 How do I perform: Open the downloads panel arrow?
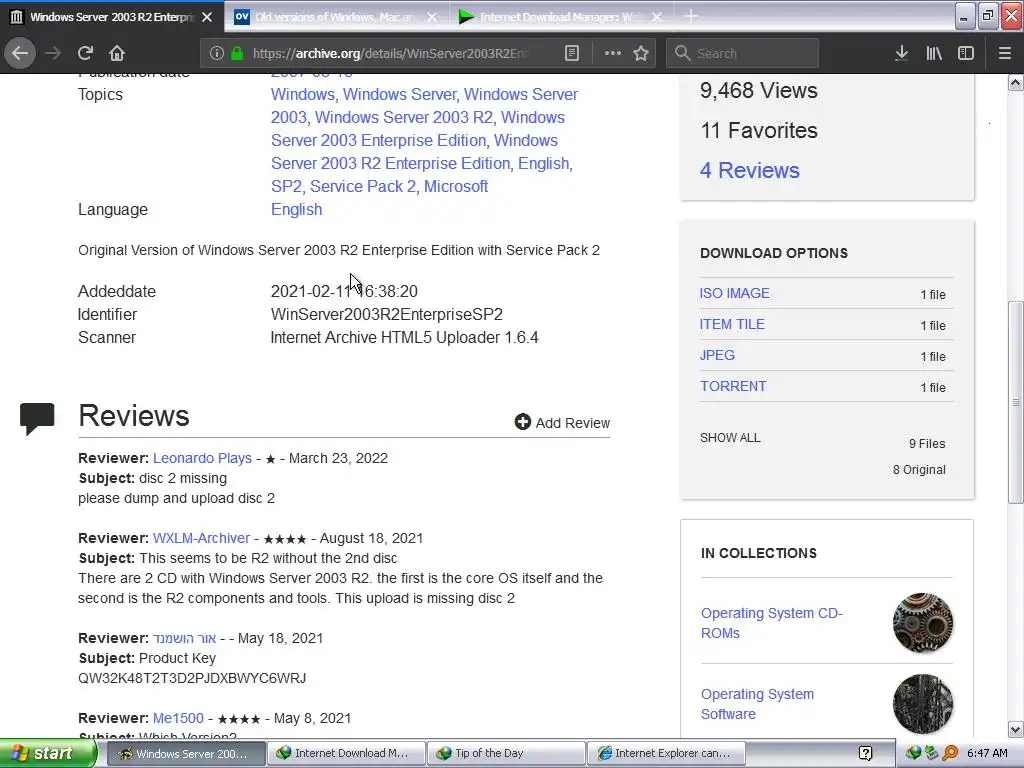pos(901,53)
